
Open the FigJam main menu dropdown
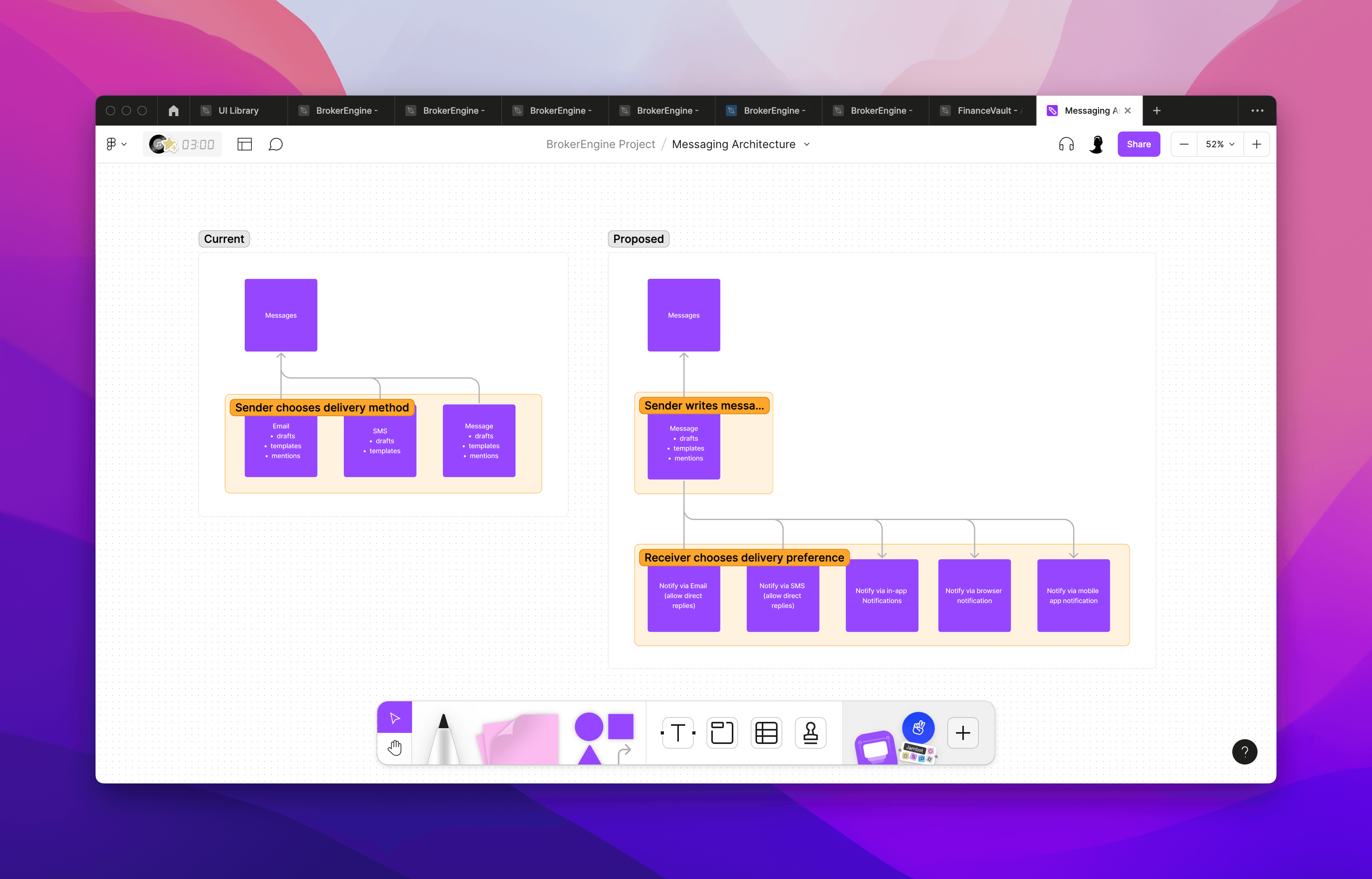click(x=116, y=145)
